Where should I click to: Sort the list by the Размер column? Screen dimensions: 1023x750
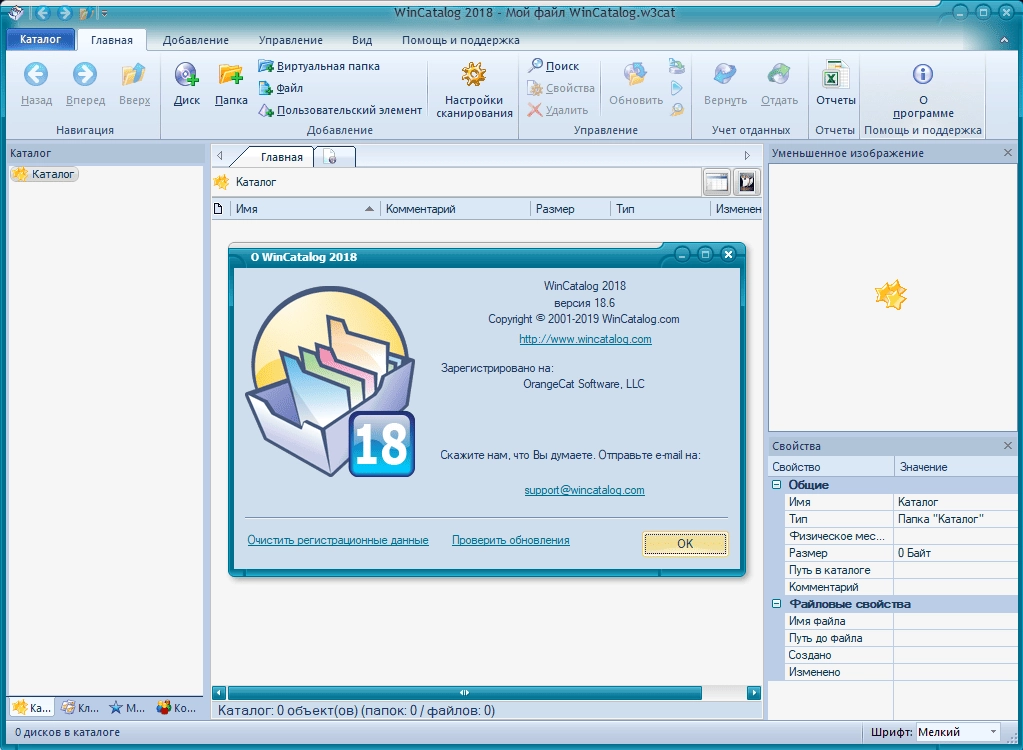570,209
